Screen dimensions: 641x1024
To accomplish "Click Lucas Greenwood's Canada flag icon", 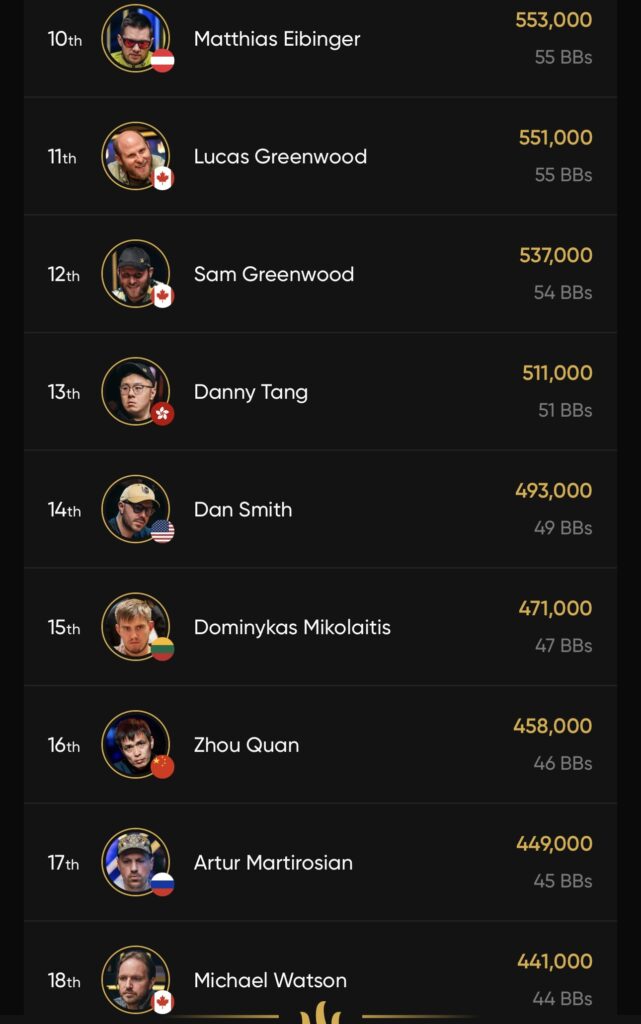I will 162,178.
